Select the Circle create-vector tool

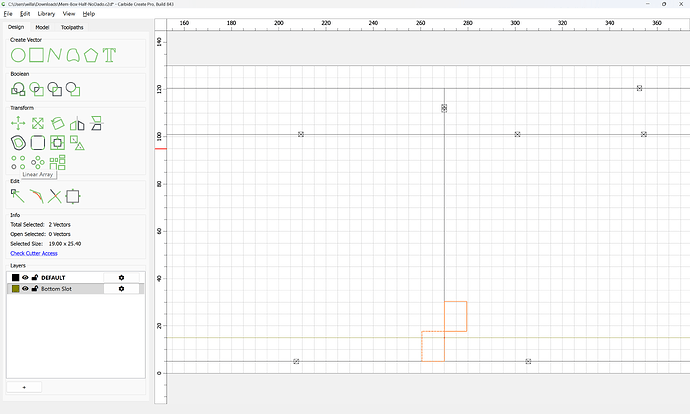click(18, 55)
